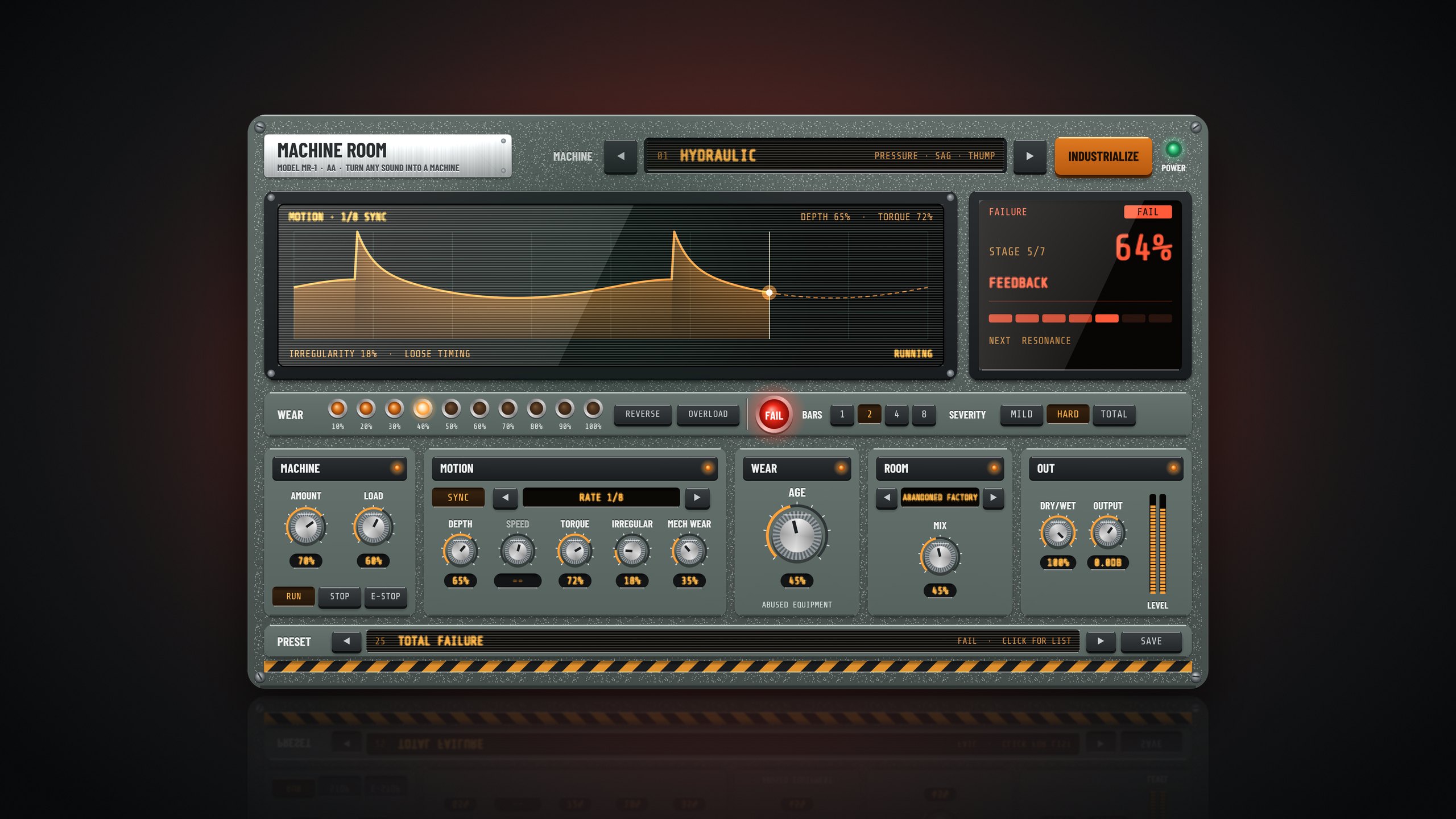The image size is (1456, 819).
Task: Click the TORQUE knob
Action: pyautogui.click(x=574, y=551)
